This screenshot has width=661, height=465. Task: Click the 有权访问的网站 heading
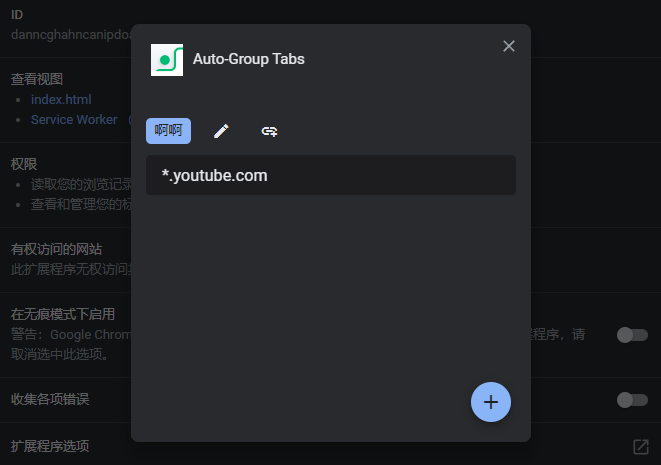[x=56, y=249]
